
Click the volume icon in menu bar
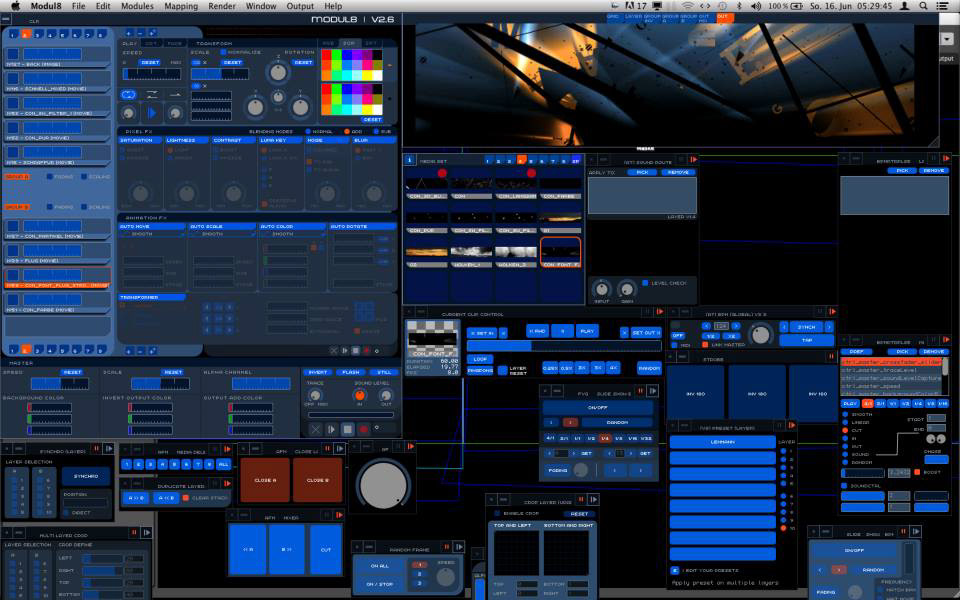click(756, 6)
